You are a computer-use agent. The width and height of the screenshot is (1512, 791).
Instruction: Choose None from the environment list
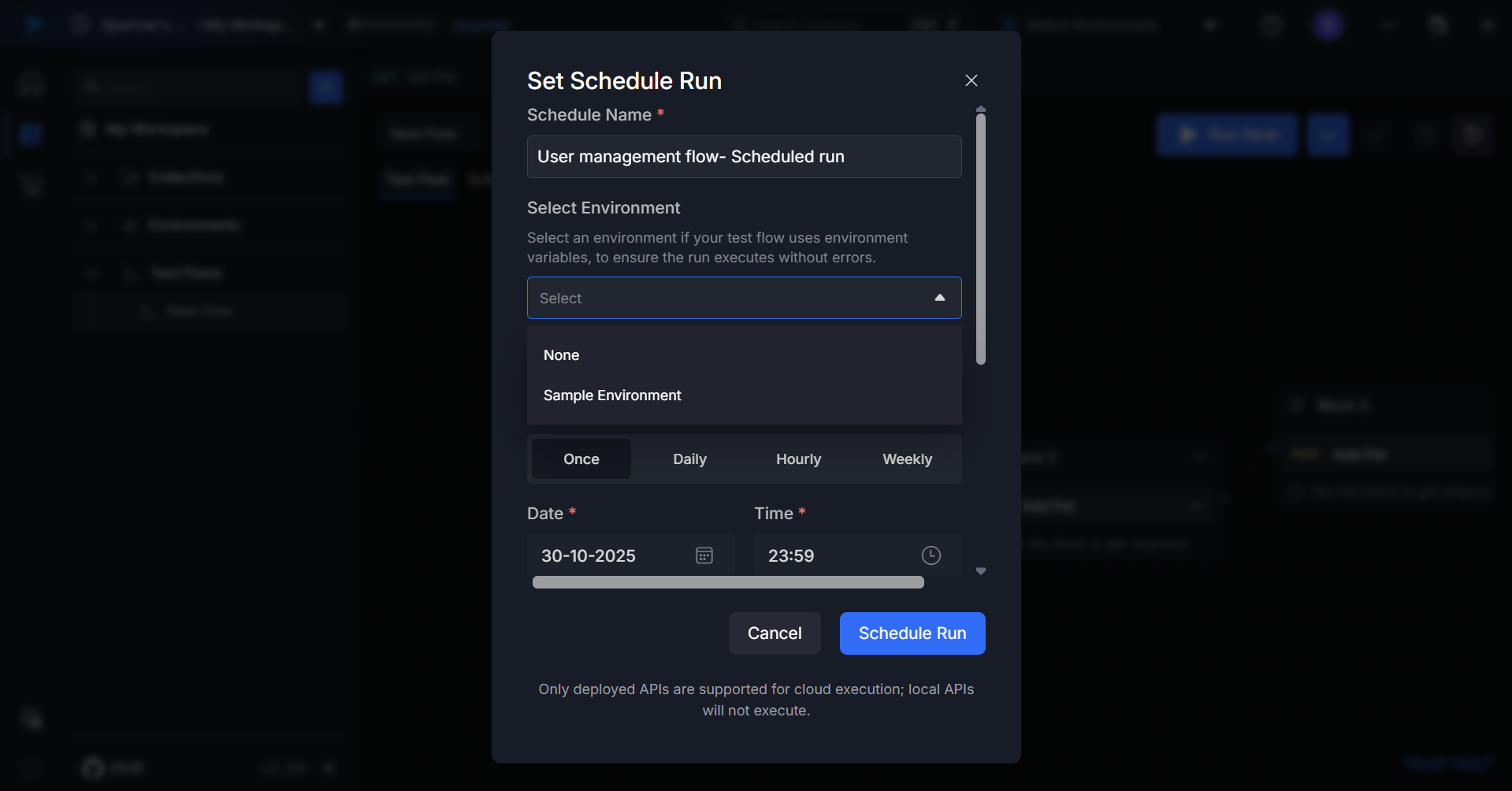tap(561, 355)
